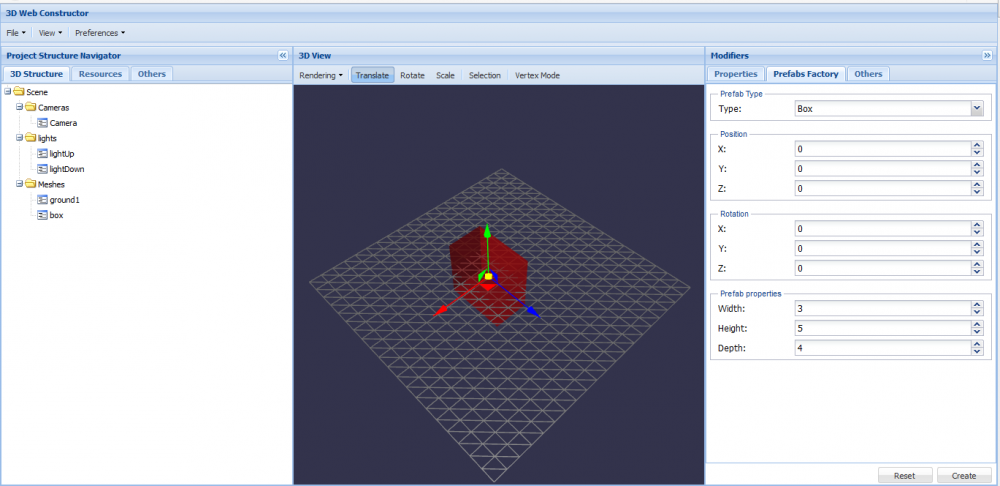This screenshot has width=1000, height=486.
Task: Click the lightUp item icon
Action: click(x=43, y=153)
